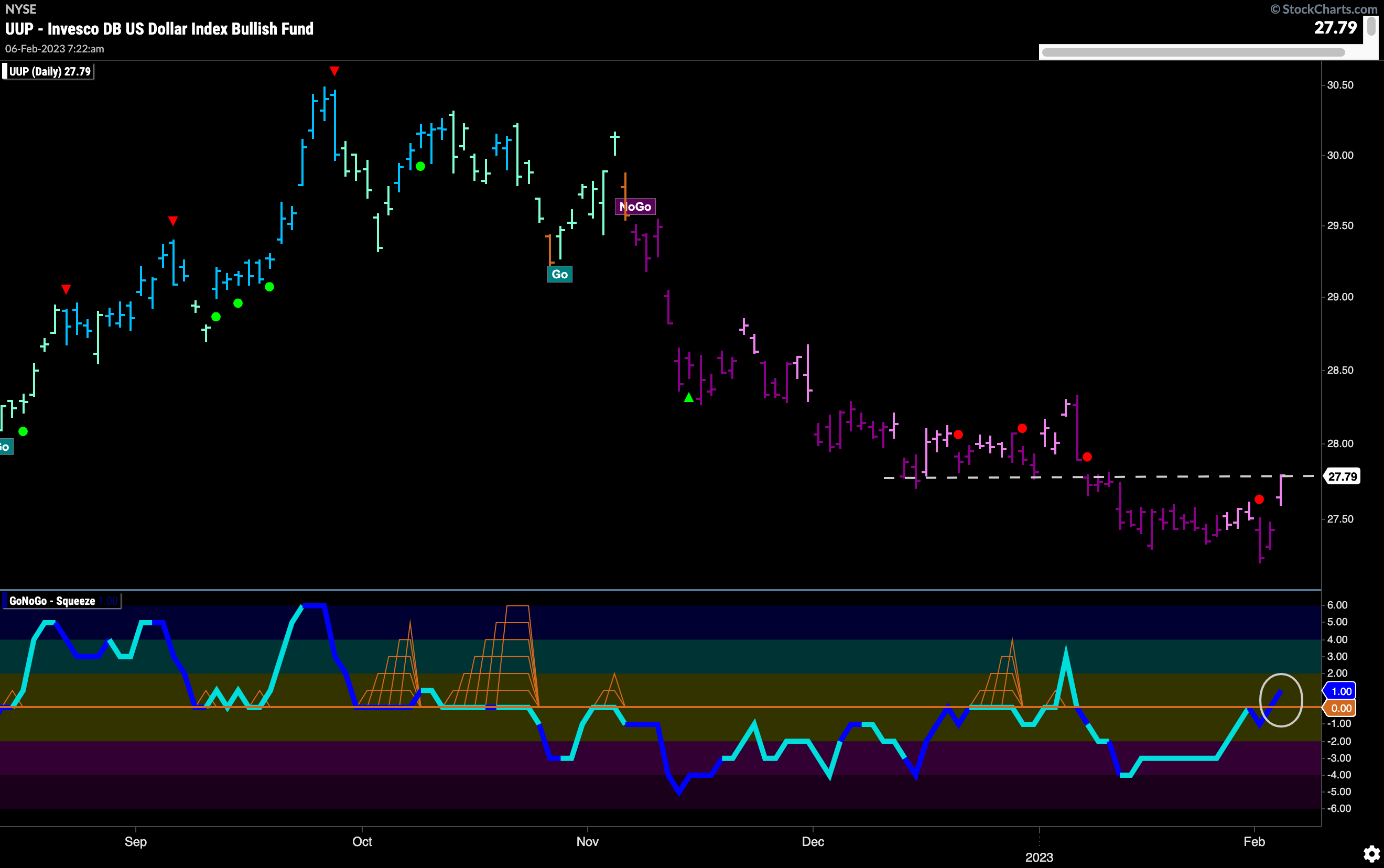Click the 'Sep' month label on the time axis
The image size is (1384, 868).
click(136, 842)
